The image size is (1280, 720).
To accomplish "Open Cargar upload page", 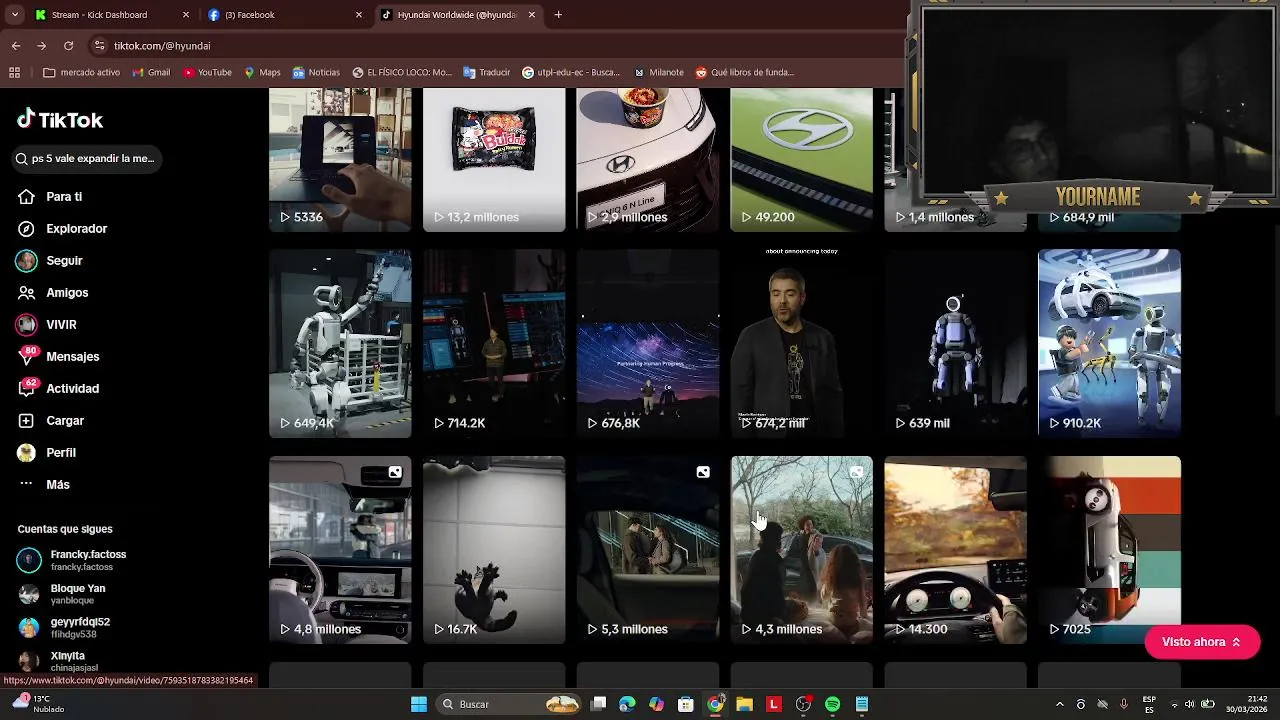I will pyautogui.click(x=51, y=421).
